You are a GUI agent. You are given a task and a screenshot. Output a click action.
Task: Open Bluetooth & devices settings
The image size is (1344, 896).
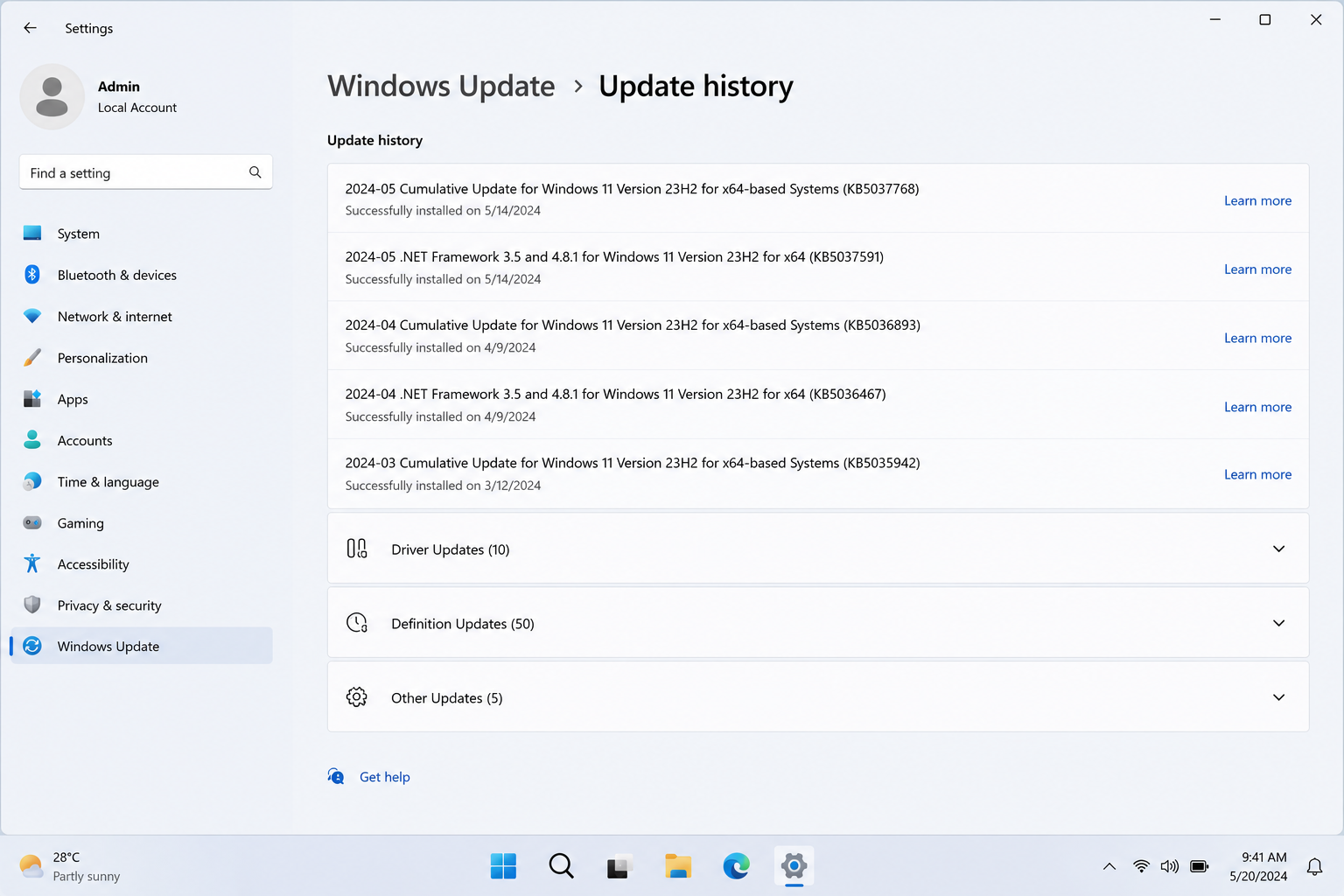[142, 275]
